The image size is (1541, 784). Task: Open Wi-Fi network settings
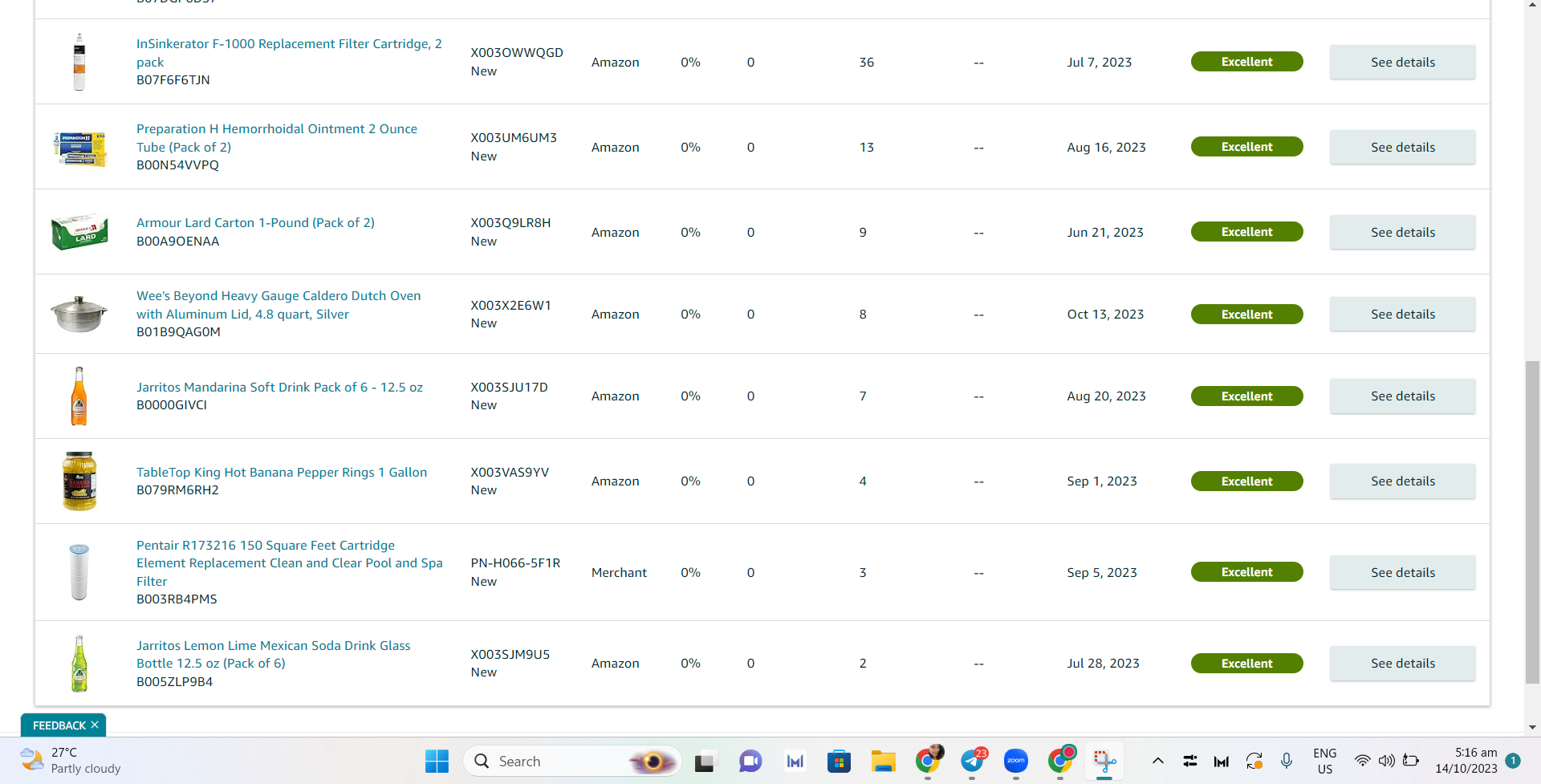[x=1362, y=761]
